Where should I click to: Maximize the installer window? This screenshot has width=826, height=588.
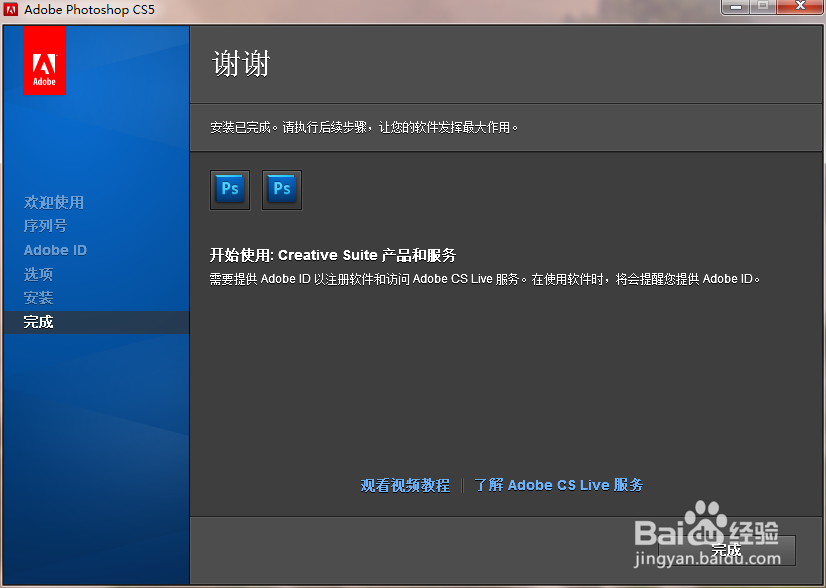(763, 7)
